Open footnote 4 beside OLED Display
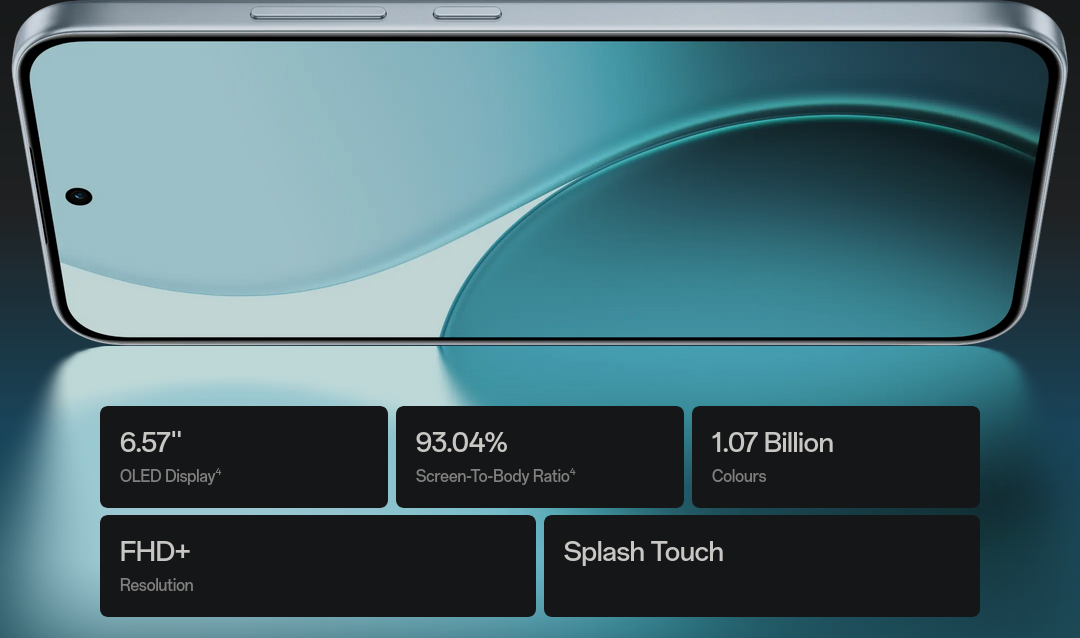This screenshot has width=1080, height=638. click(218, 472)
